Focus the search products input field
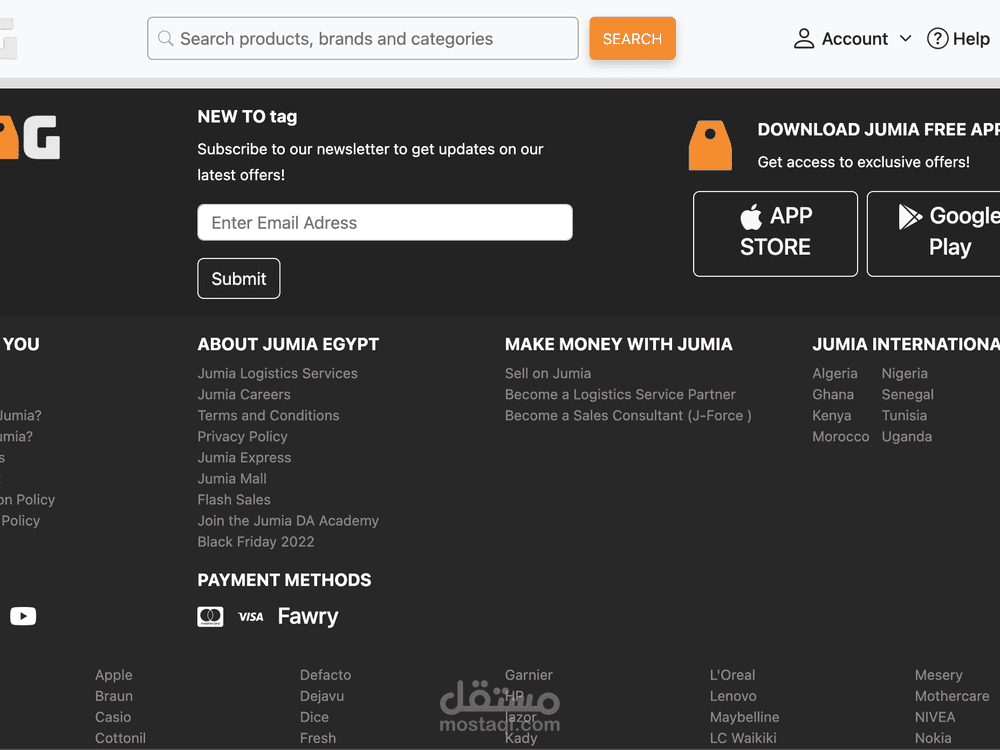The image size is (1000, 750). click(362, 38)
